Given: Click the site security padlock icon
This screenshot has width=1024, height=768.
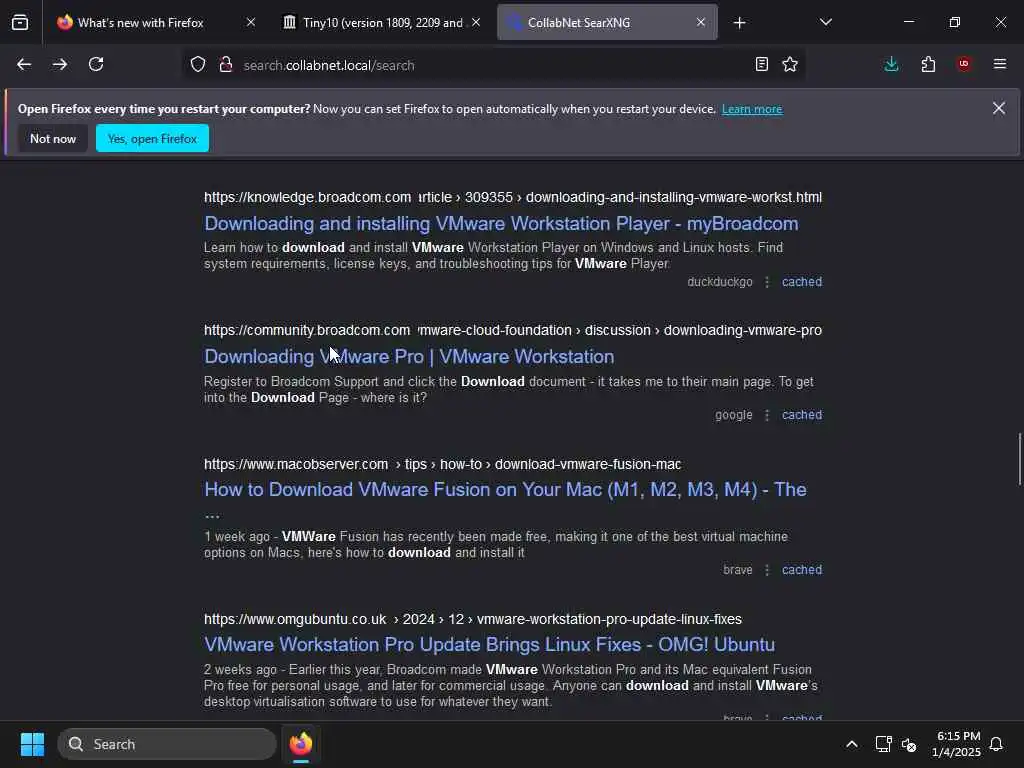Looking at the screenshot, I should click(226, 65).
